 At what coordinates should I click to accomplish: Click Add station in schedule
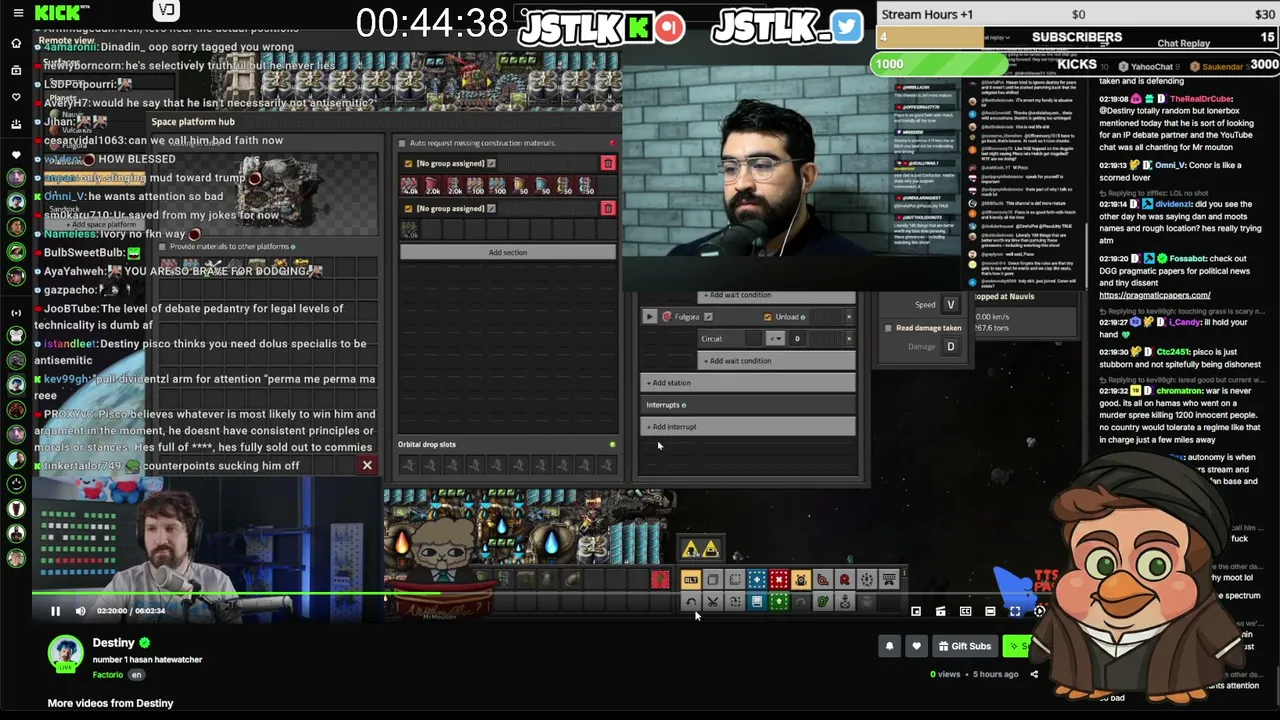point(748,383)
